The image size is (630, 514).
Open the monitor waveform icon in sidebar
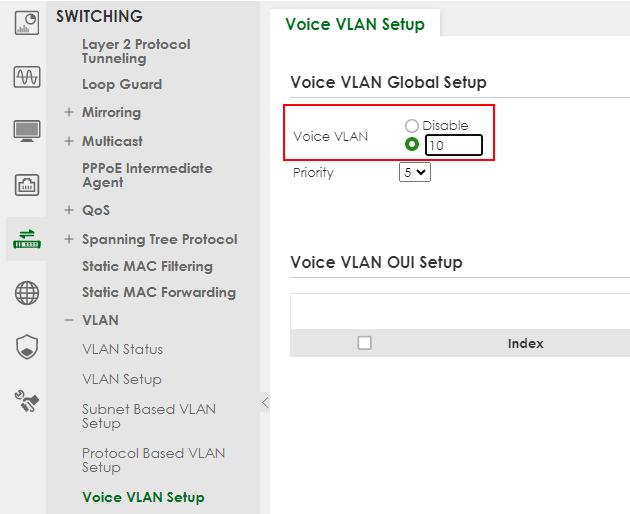coord(27,77)
